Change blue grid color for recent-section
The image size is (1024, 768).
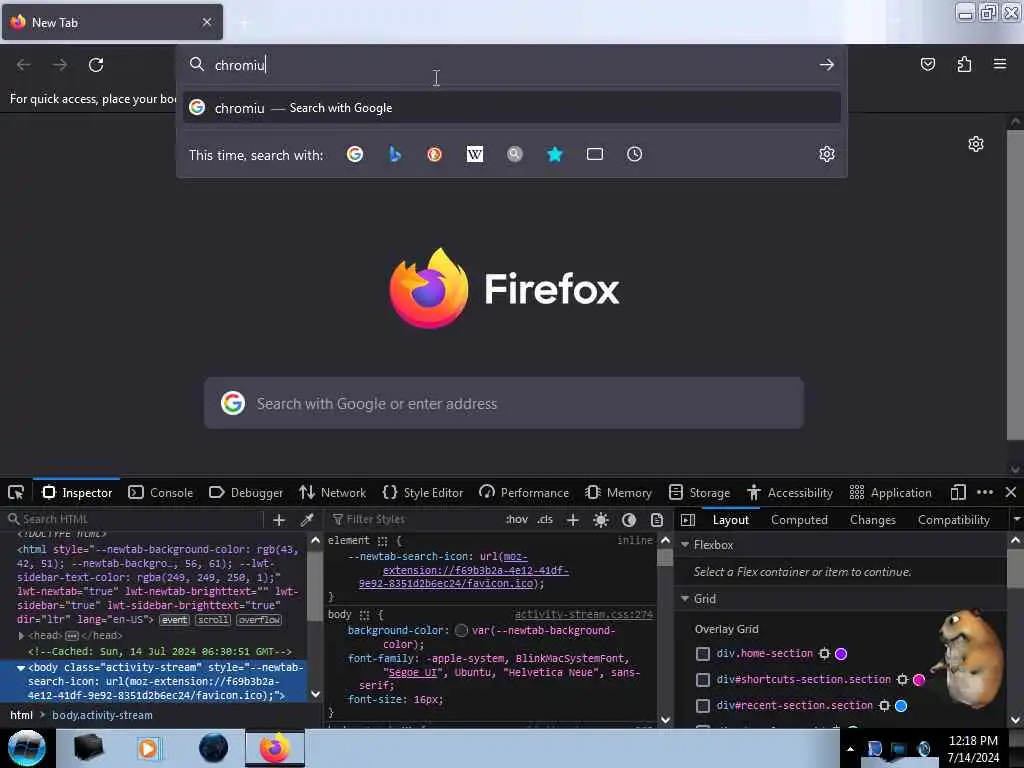coord(901,706)
